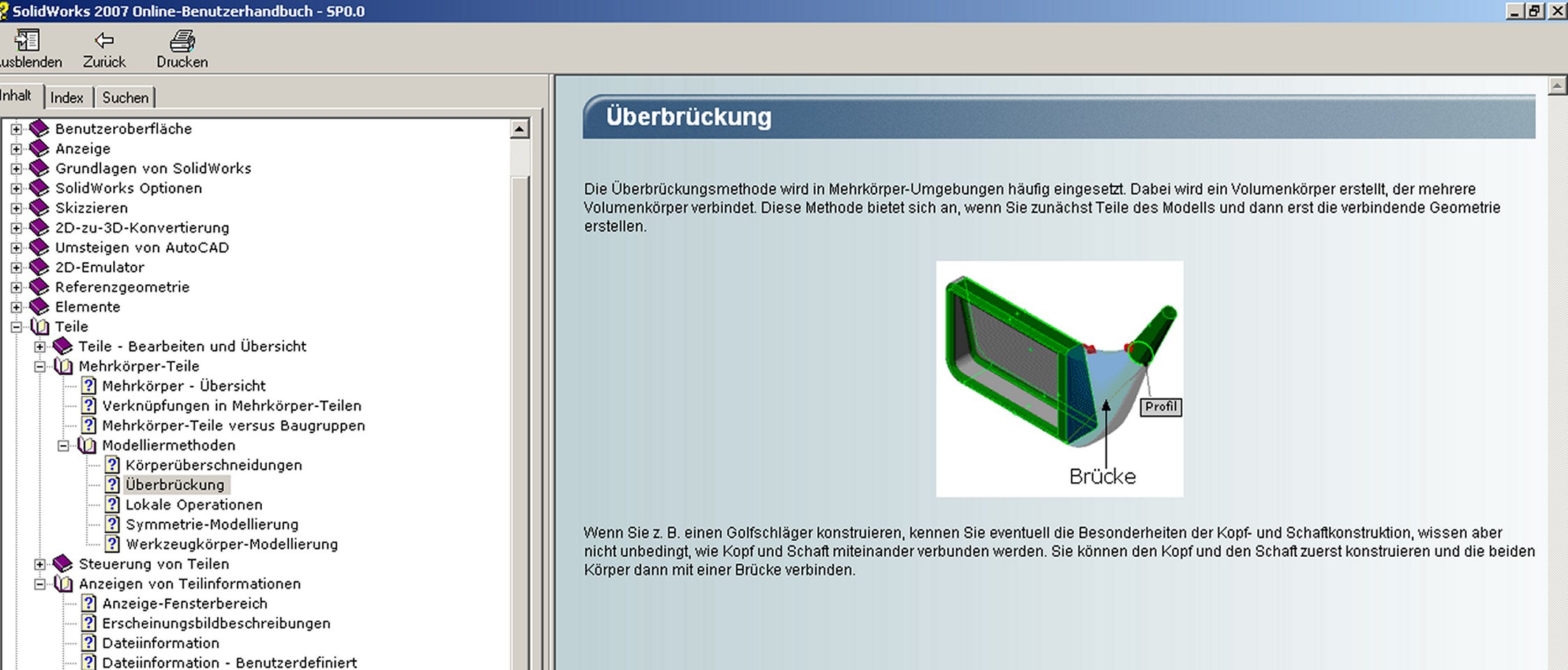Screen dimensions: 1568x670
Task: Click the open book icon beside Mehrkörper-Teile
Action: (63, 366)
